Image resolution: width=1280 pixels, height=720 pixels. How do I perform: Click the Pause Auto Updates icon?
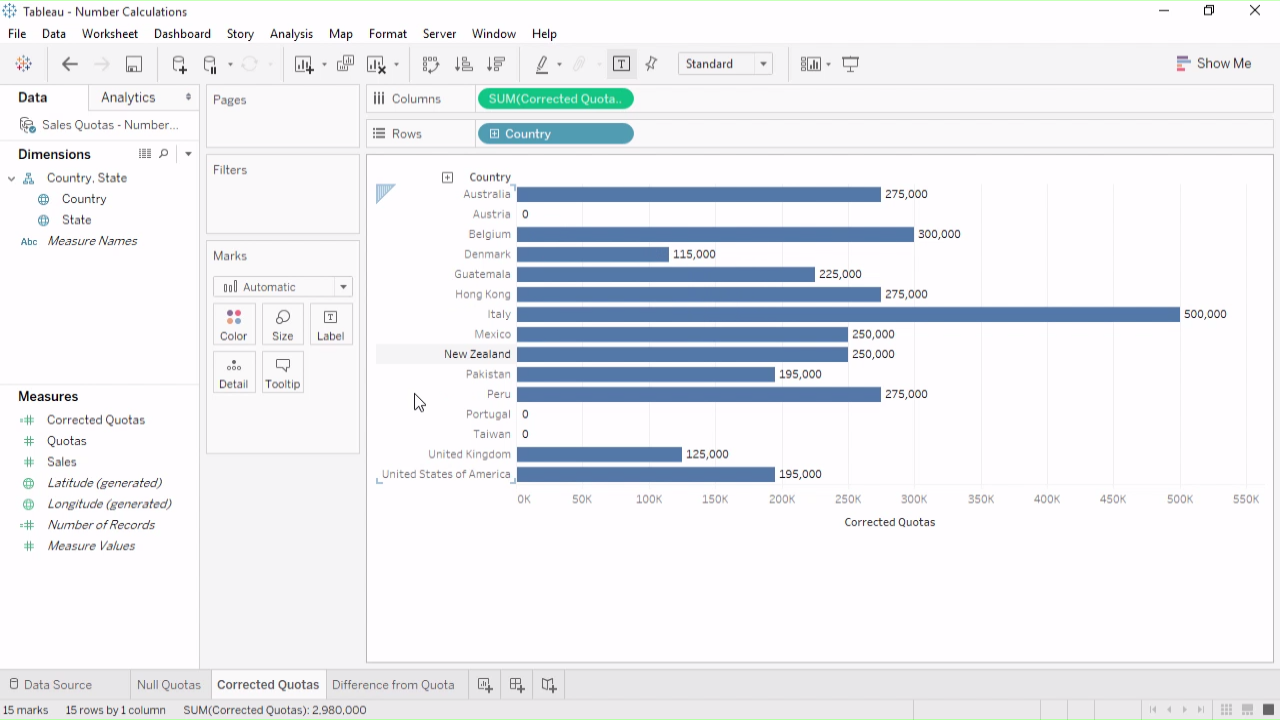(210, 64)
